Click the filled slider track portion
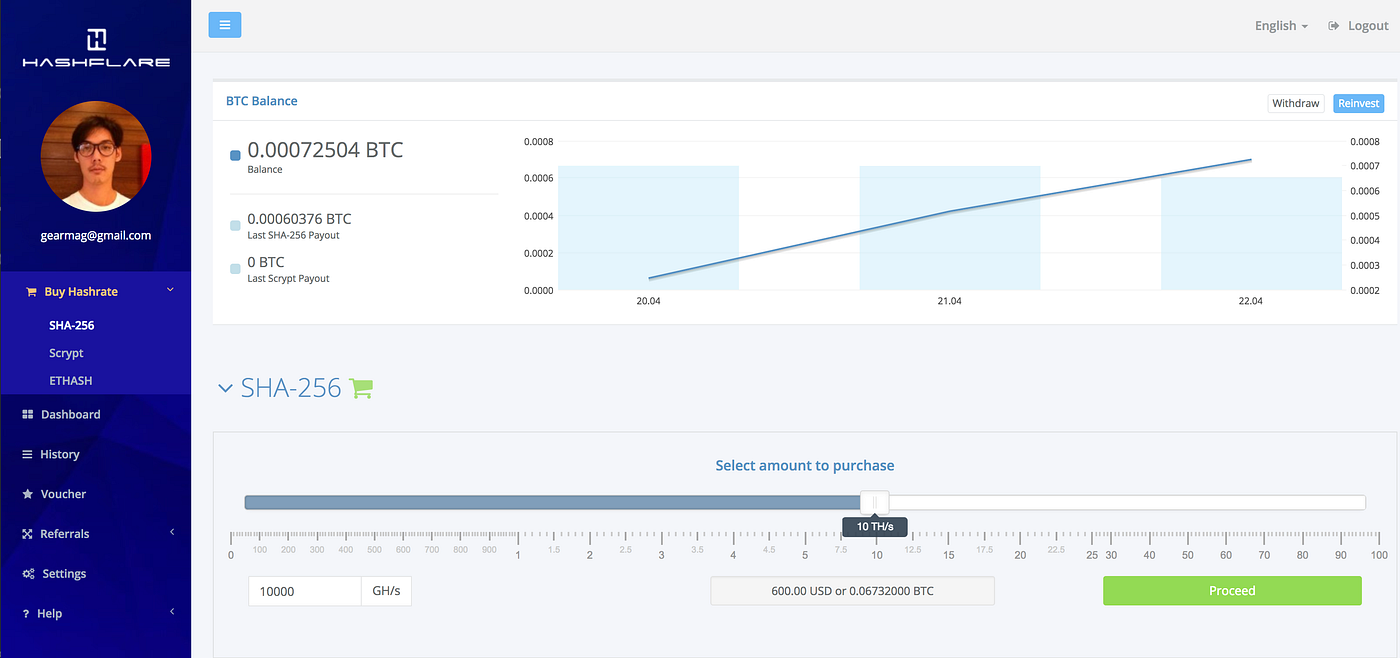1400x658 pixels. (x=553, y=502)
